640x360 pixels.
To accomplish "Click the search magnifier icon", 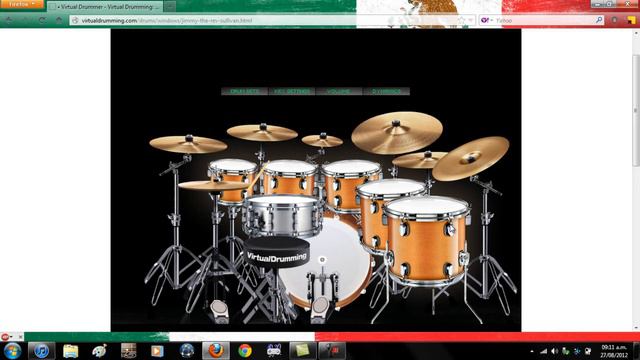I will tap(599, 20).
